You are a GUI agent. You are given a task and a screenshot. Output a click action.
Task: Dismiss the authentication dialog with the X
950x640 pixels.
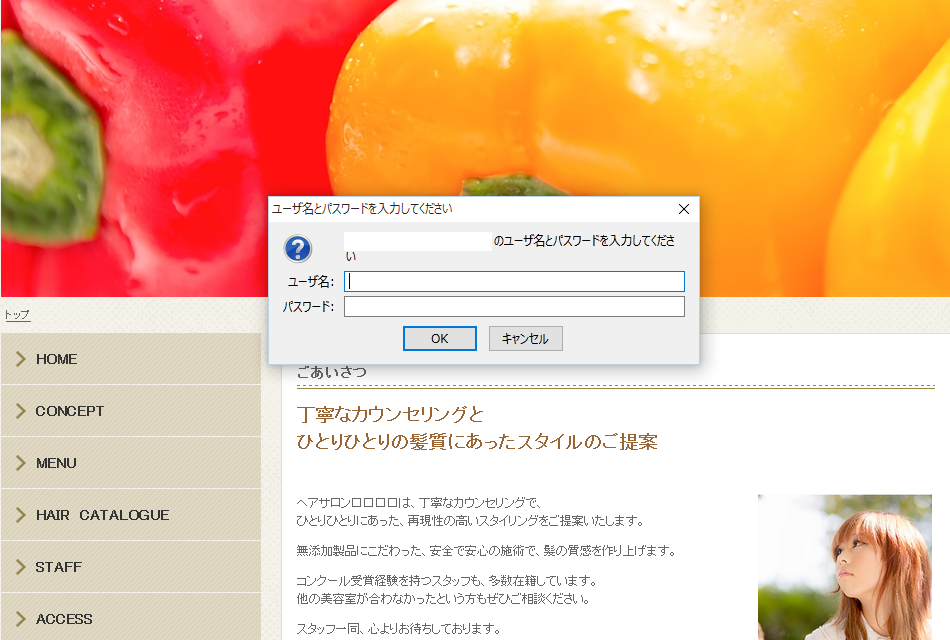point(684,209)
